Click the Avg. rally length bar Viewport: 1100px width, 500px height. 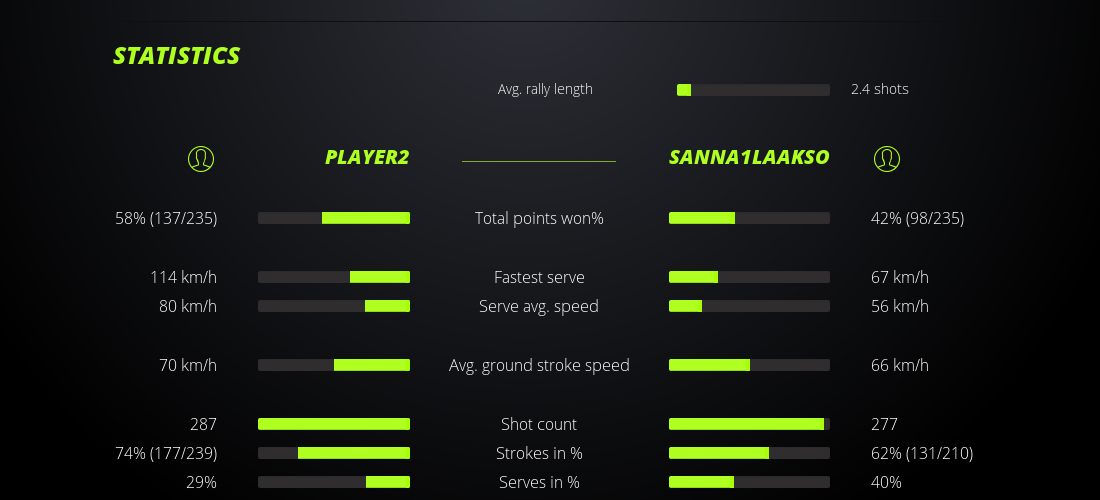point(753,90)
